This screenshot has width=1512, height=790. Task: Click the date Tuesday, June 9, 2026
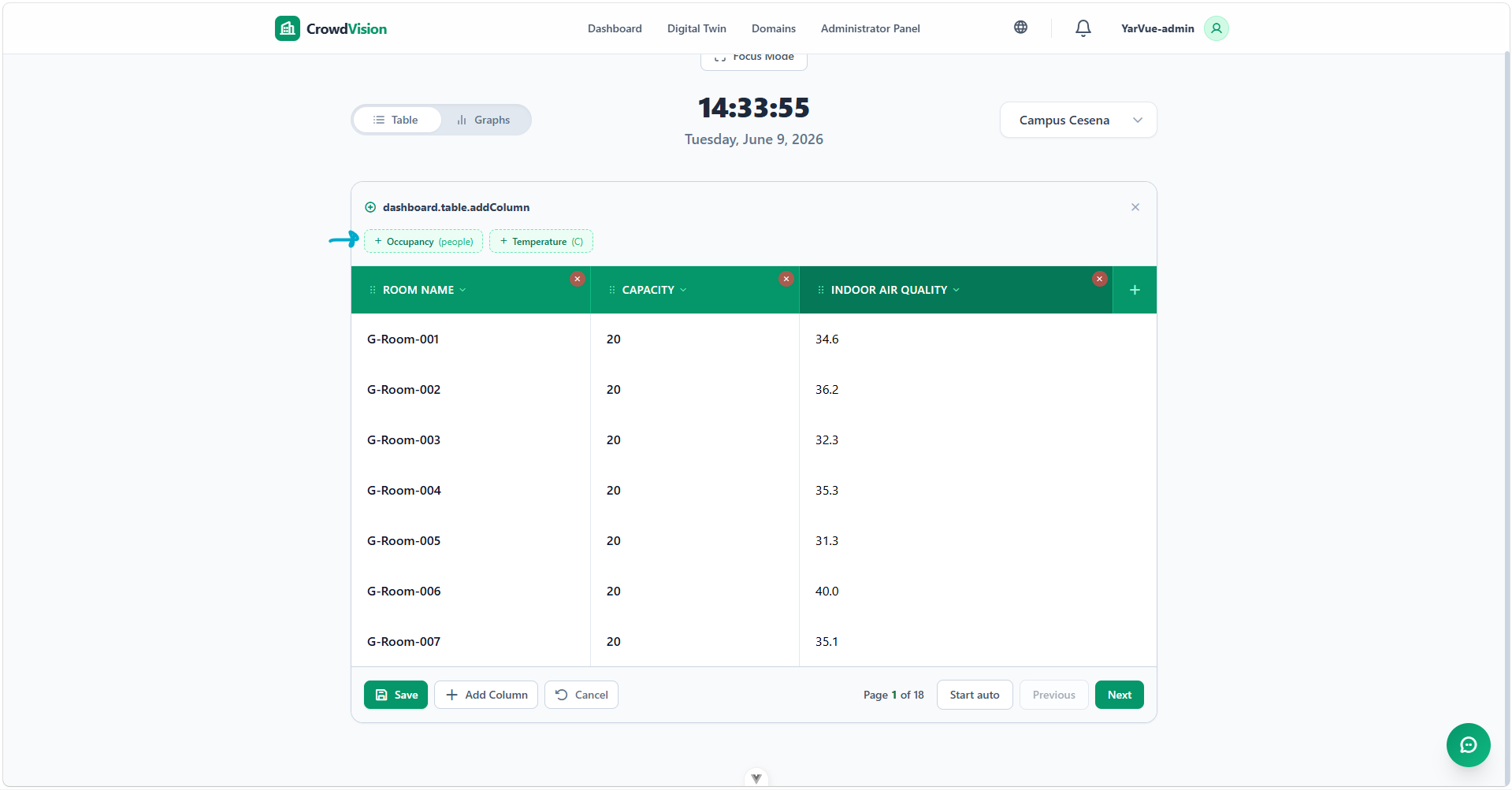[754, 139]
